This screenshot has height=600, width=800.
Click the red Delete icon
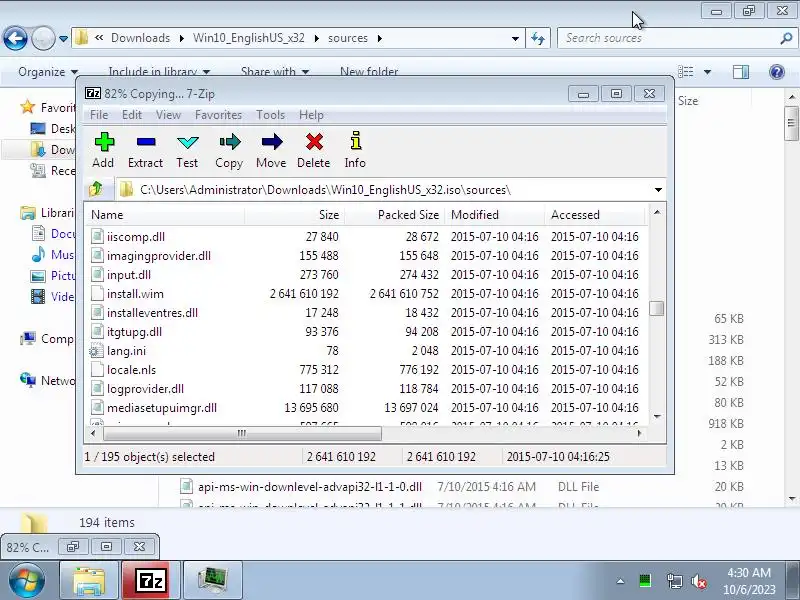[x=314, y=142]
